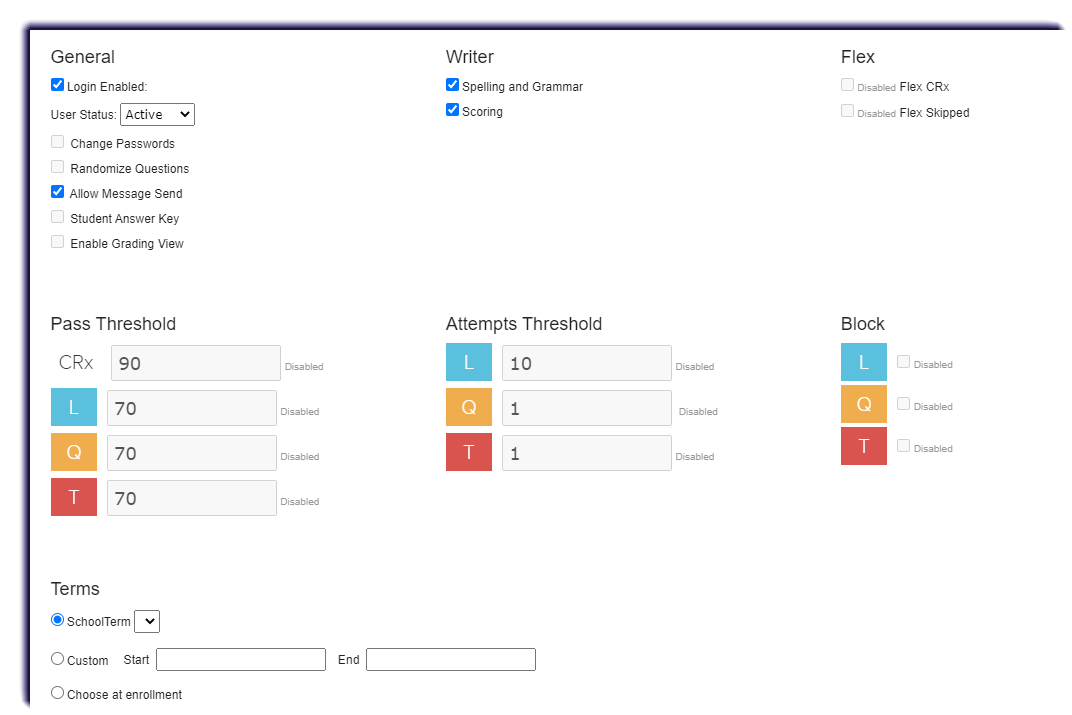Click the orange Q badge in Attempts Threshold

(468, 407)
